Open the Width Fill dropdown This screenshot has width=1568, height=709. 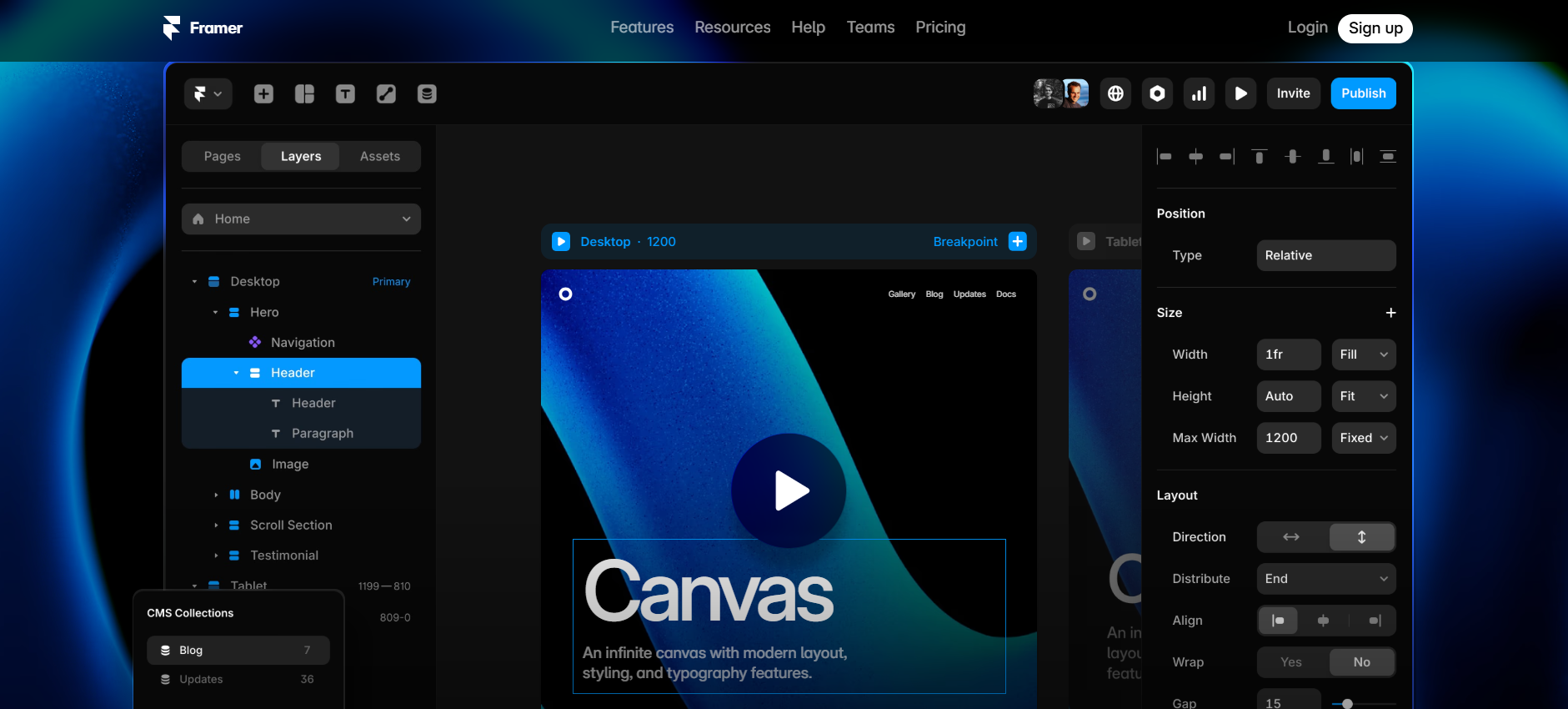click(1363, 354)
